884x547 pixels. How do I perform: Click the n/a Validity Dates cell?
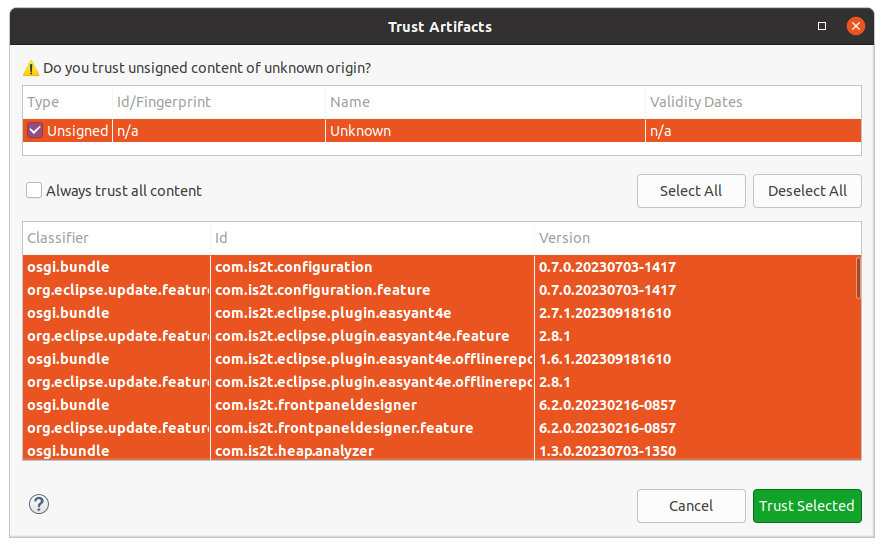(x=753, y=131)
